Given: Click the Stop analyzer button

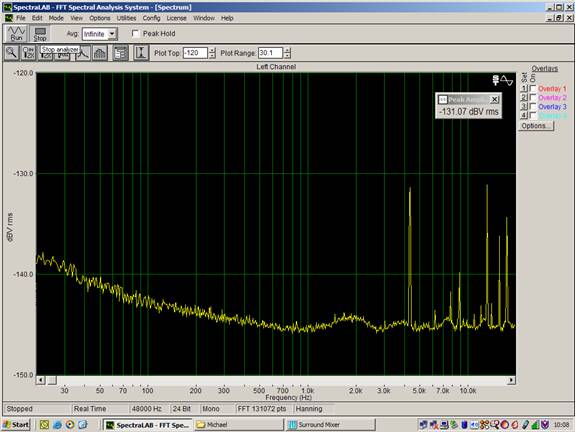Looking at the screenshot, I should click(x=40, y=33).
